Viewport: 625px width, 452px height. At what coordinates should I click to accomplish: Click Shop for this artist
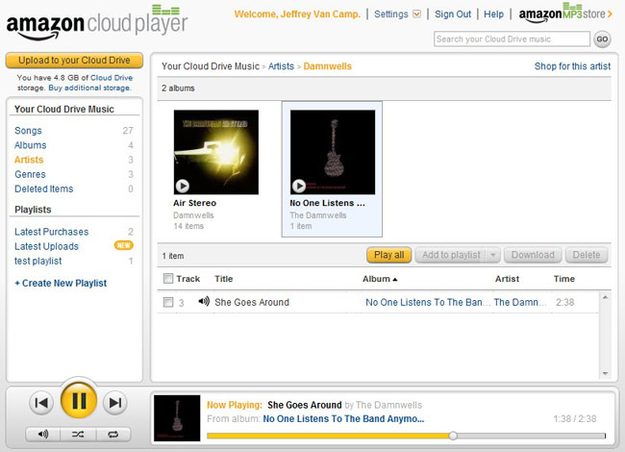(572, 66)
